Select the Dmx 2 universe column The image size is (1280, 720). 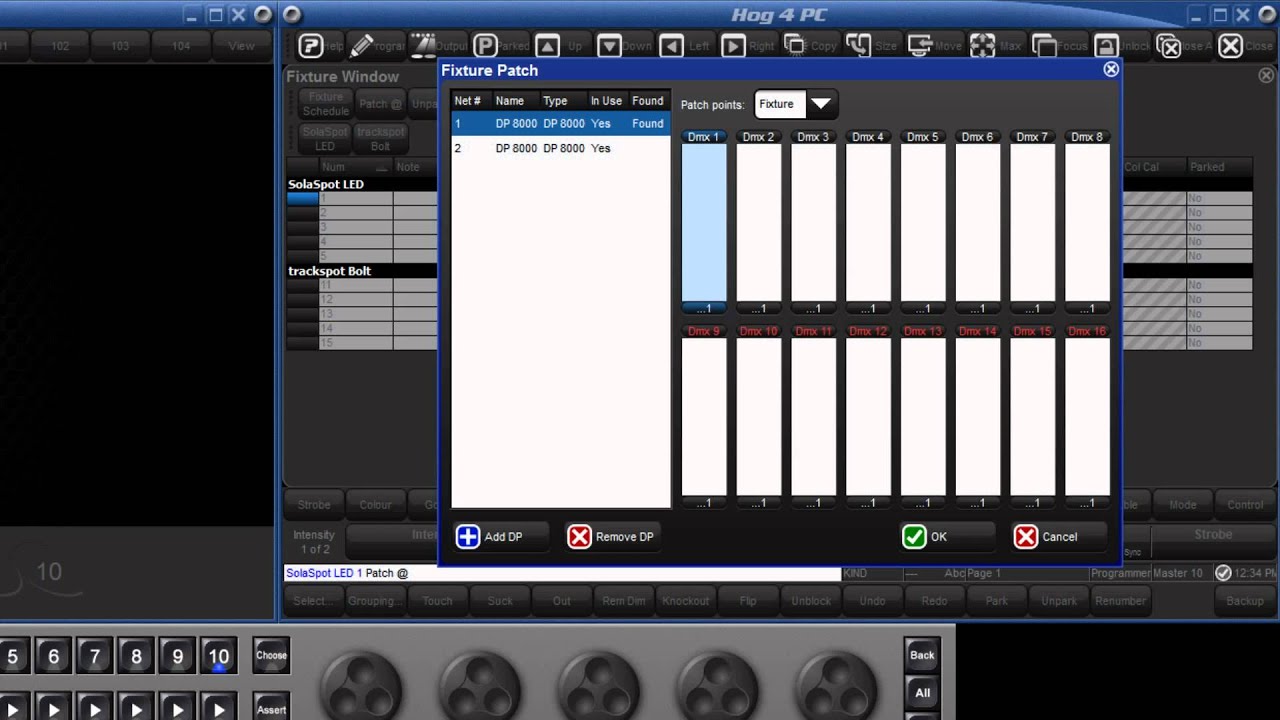tap(759, 221)
